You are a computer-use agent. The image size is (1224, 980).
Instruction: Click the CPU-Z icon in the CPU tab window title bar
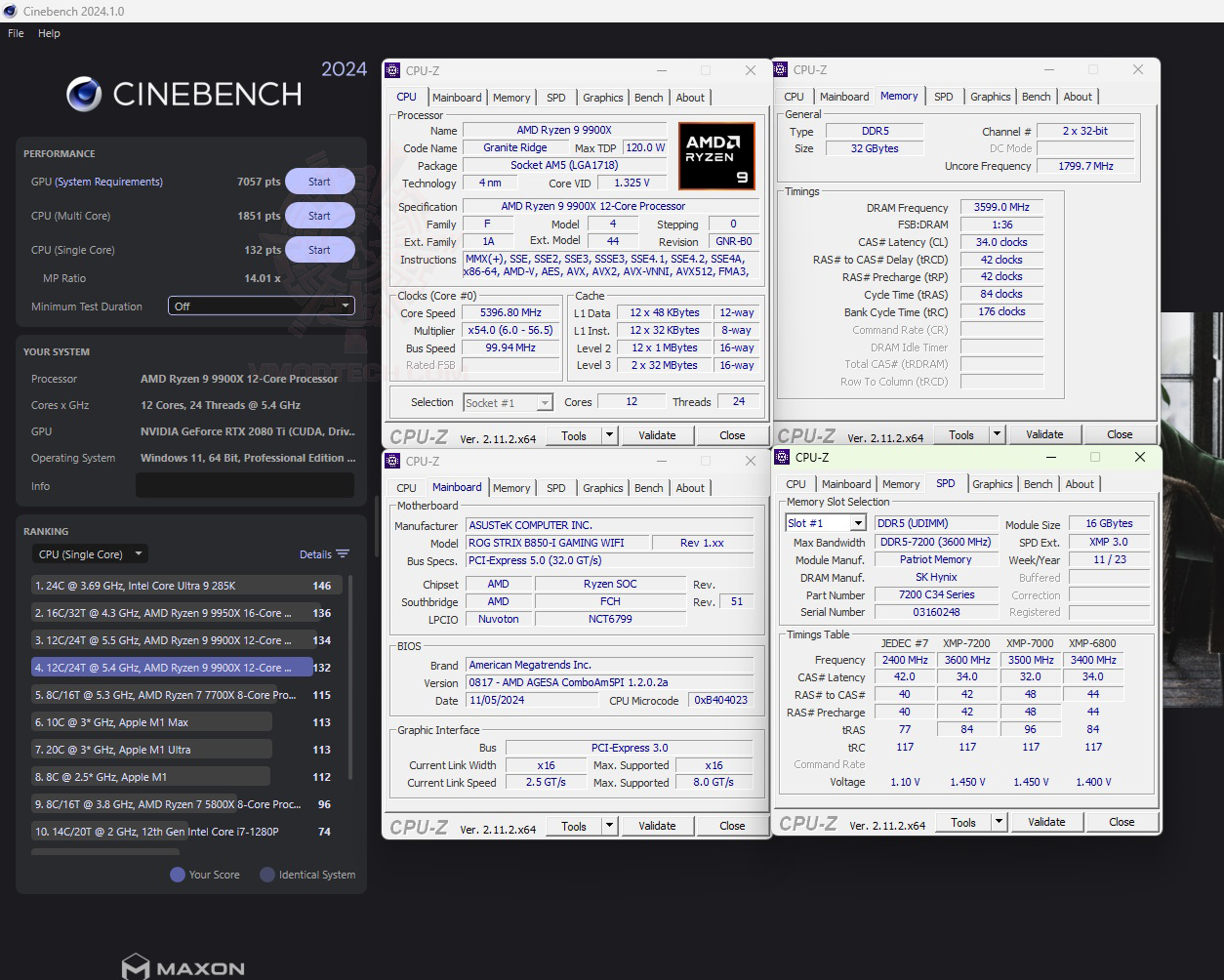point(392,70)
